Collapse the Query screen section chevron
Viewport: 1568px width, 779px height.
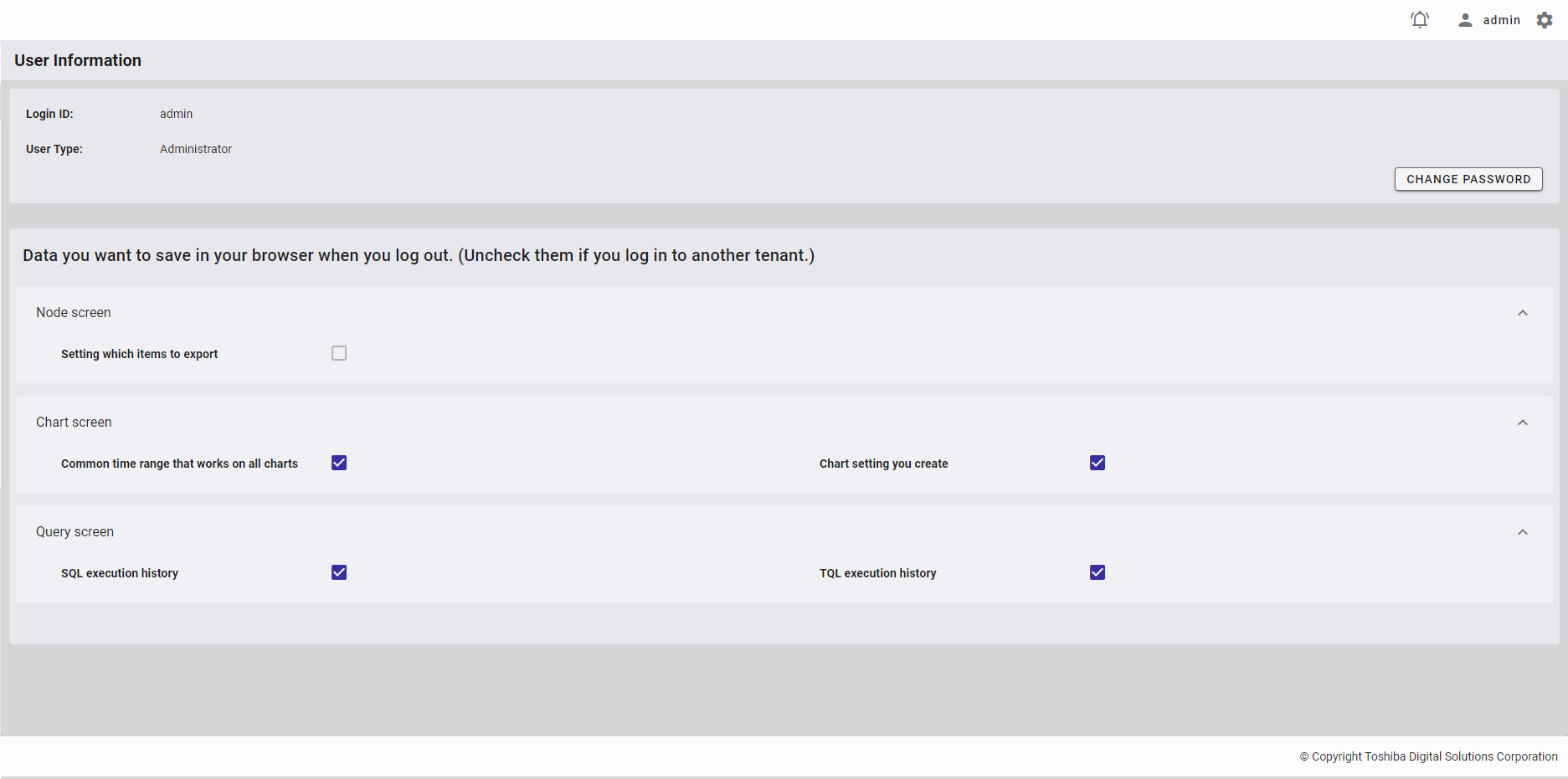click(x=1523, y=532)
